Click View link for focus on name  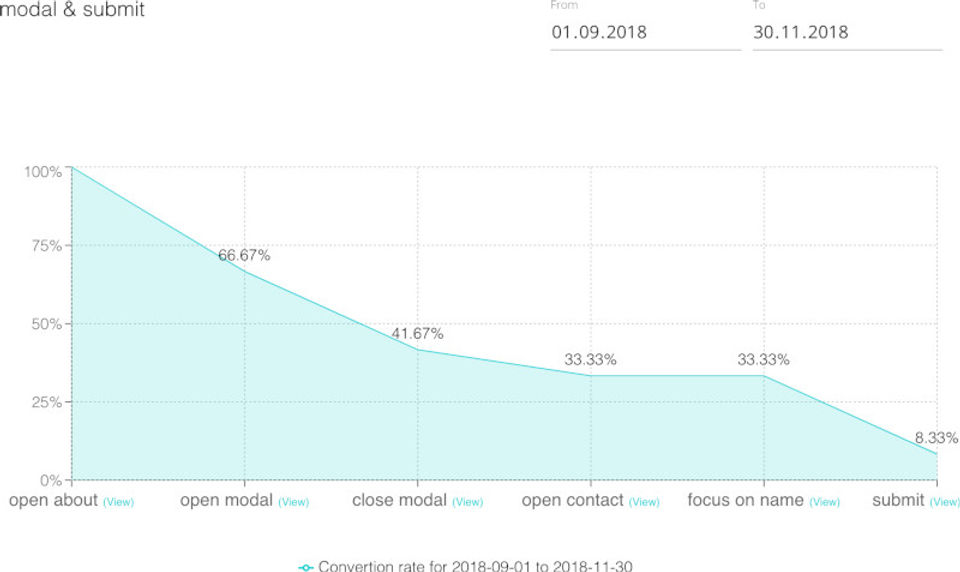pos(824,502)
